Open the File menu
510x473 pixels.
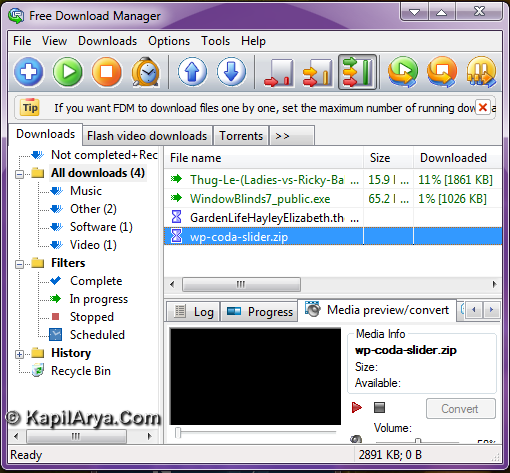coord(22,41)
